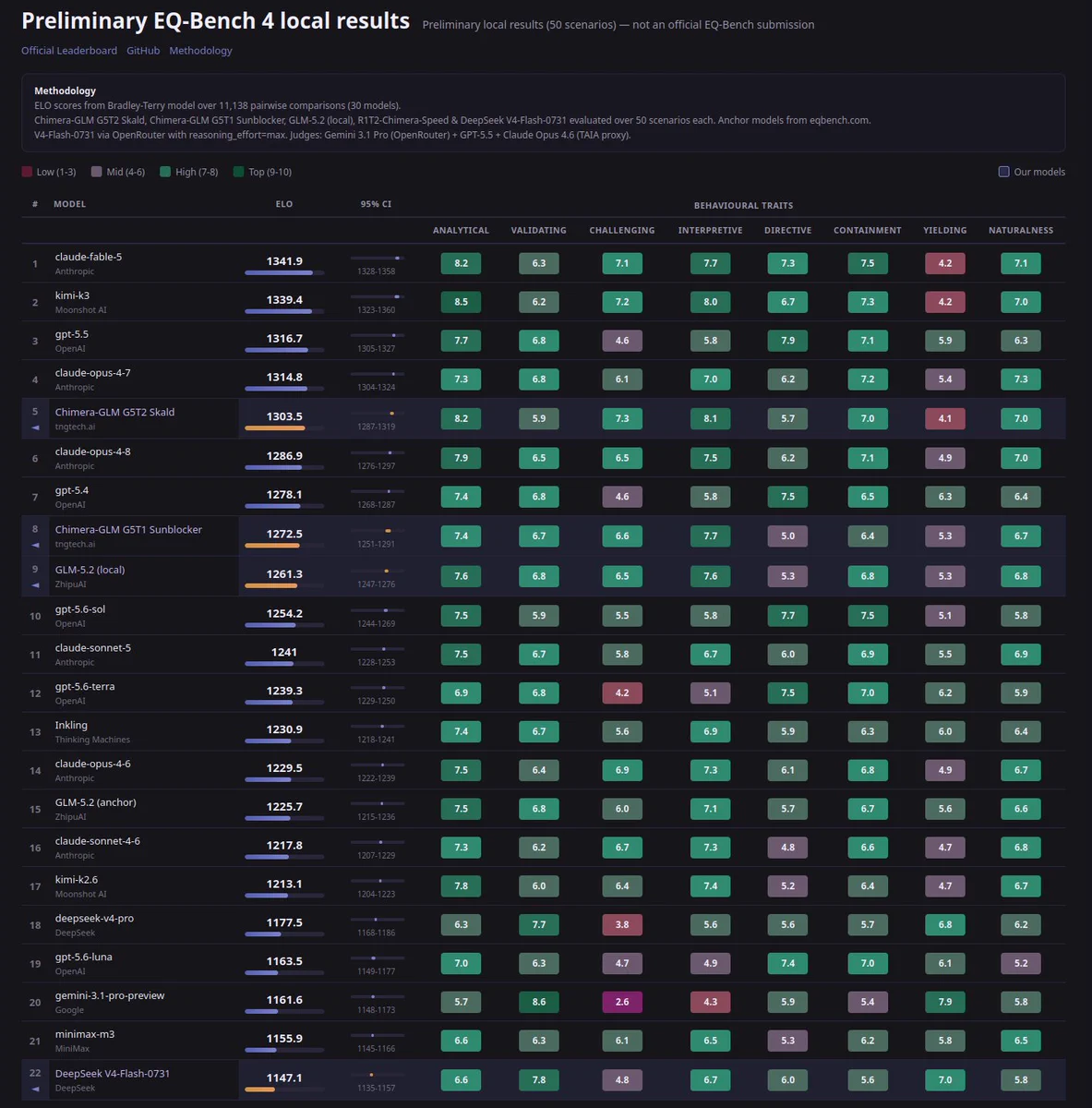Click the High (7-8) legend swatch
Screen dimensions: 1092x1108
(165, 172)
